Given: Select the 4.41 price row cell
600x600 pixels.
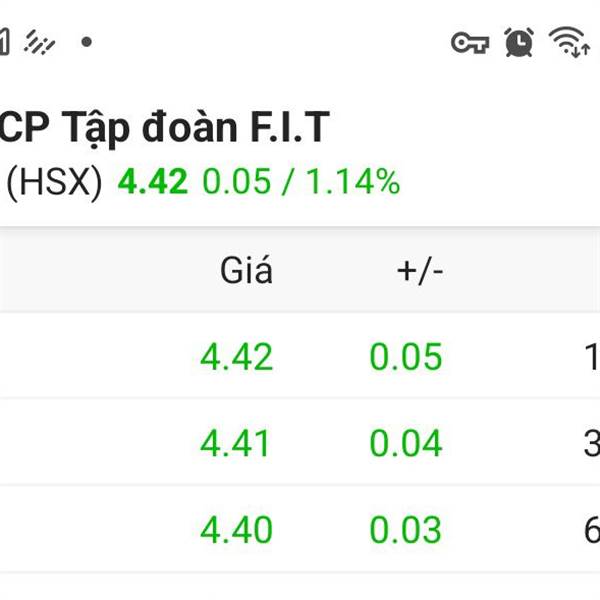Looking at the screenshot, I should point(235,443).
